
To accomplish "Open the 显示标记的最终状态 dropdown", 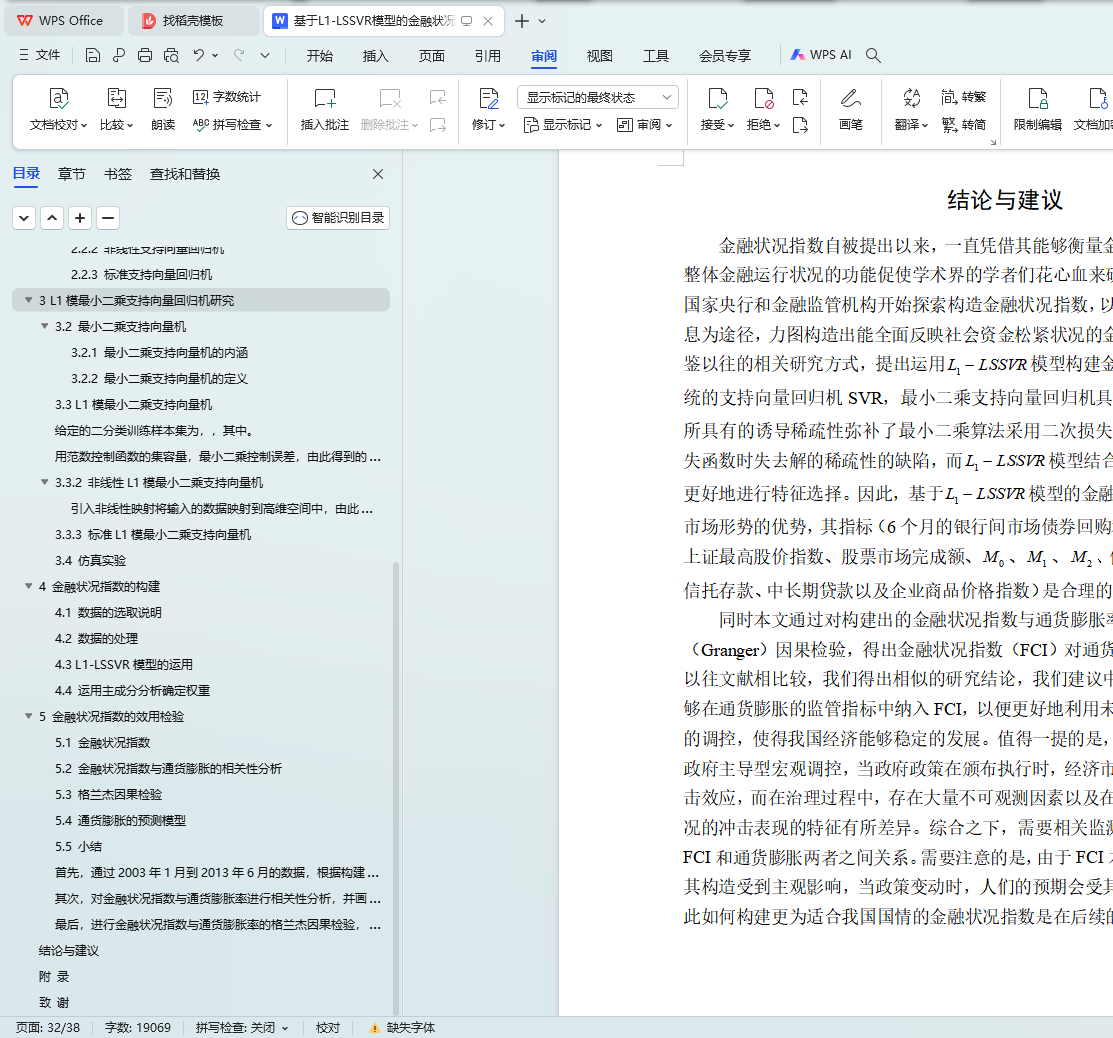I will (597, 97).
